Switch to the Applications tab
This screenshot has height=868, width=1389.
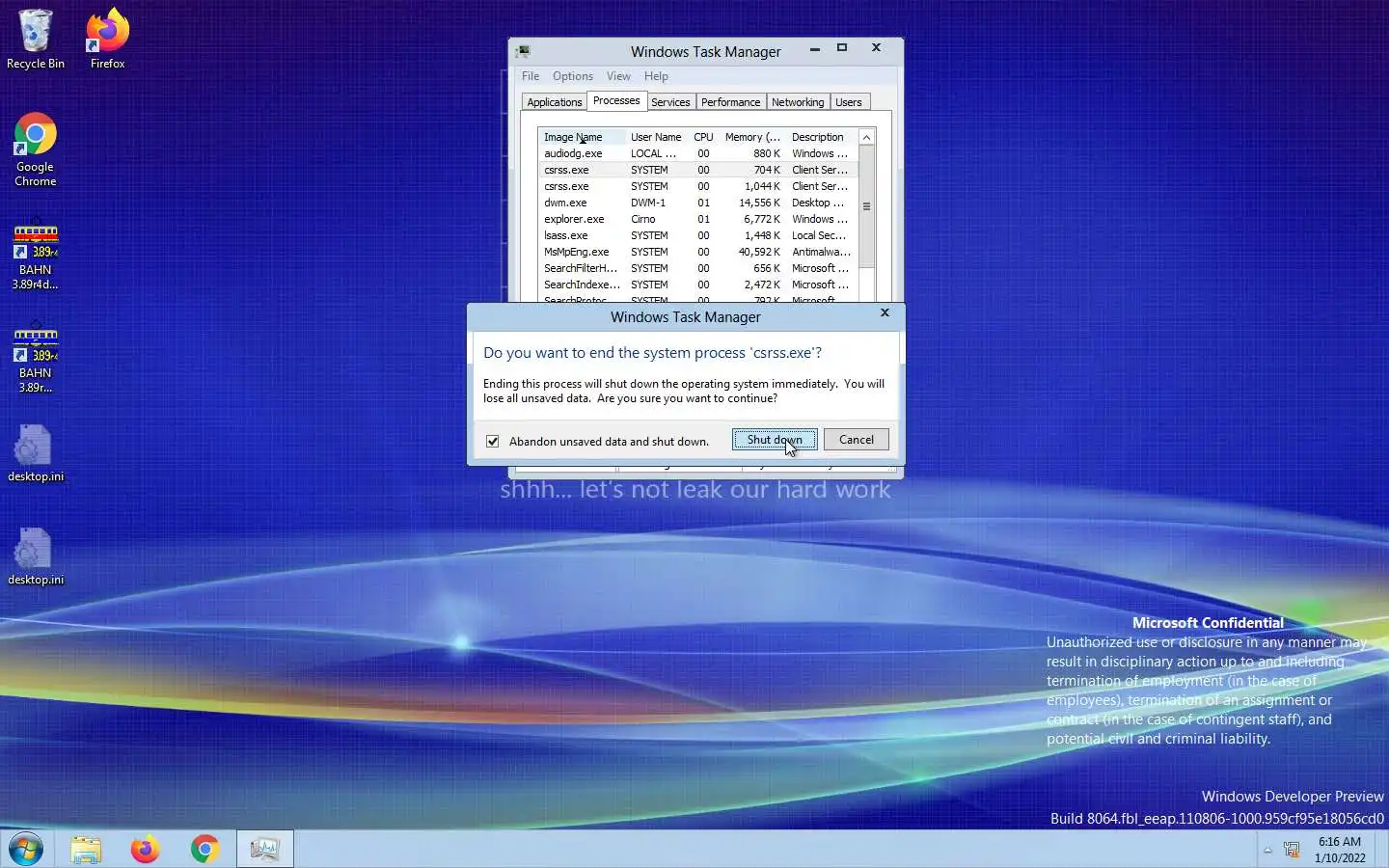555,102
